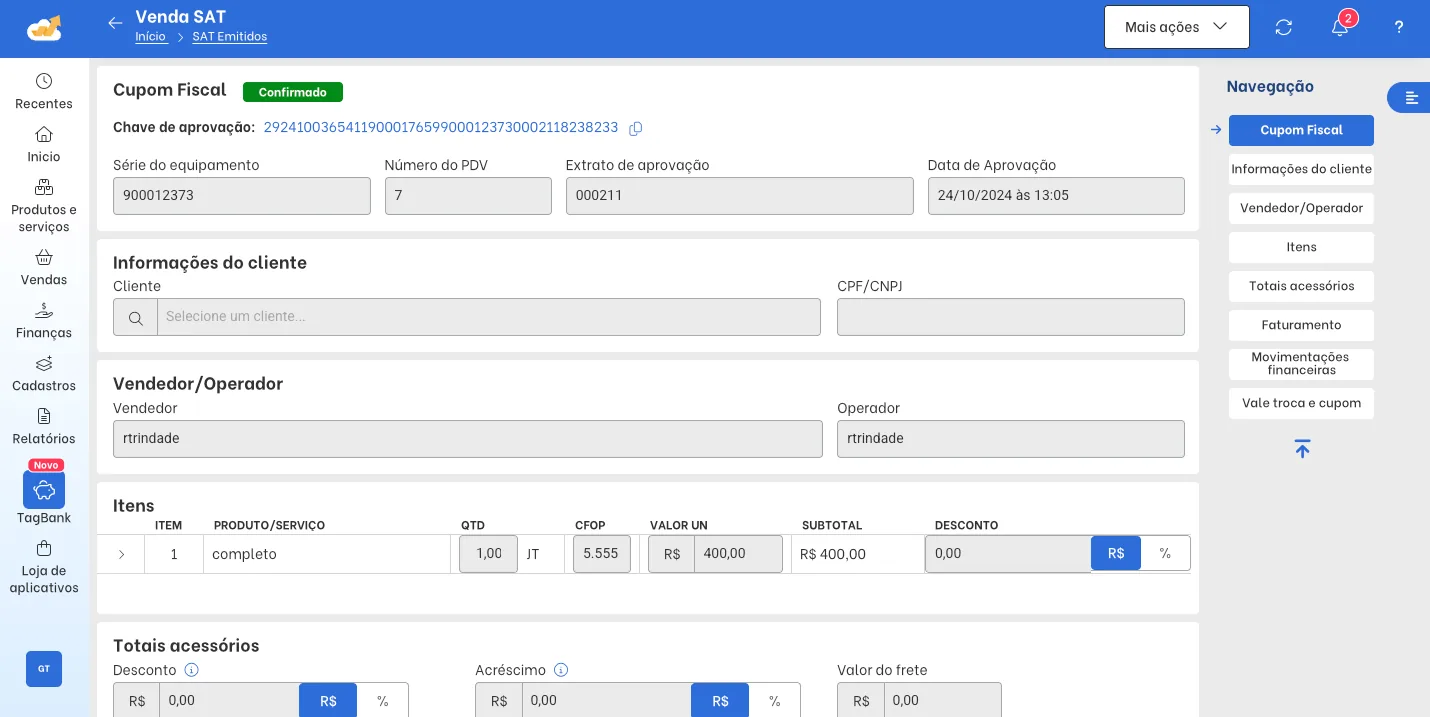Image resolution: width=1430 pixels, height=717 pixels.
Task: Navigate to Vale troca e cupom
Action: coord(1301,403)
